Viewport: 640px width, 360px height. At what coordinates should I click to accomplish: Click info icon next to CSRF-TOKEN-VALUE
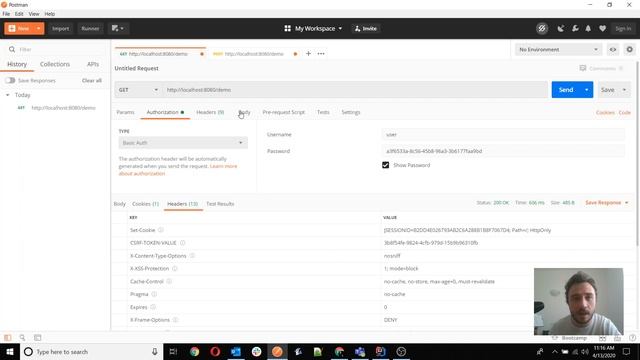click(x=182, y=243)
